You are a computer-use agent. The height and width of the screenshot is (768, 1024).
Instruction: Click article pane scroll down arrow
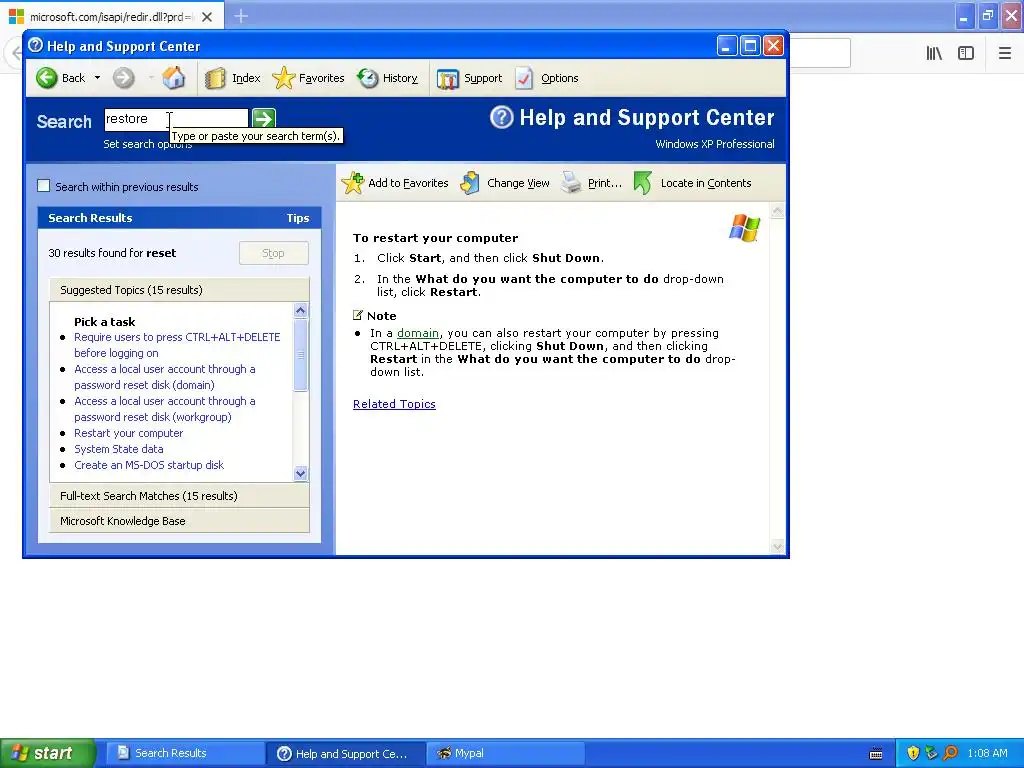coord(777,547)
